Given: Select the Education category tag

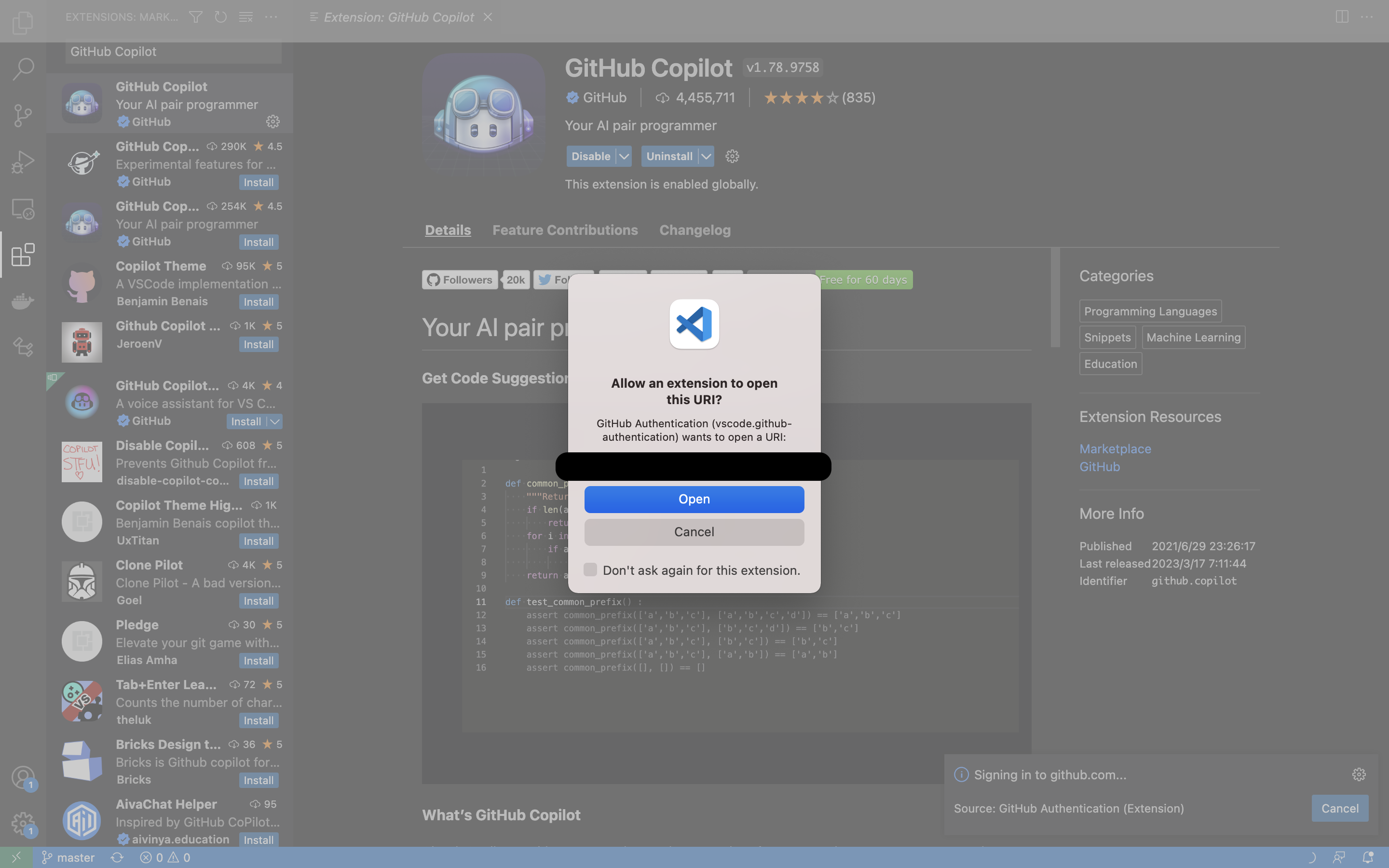Looking at the screenshot, I should 1110,364.
